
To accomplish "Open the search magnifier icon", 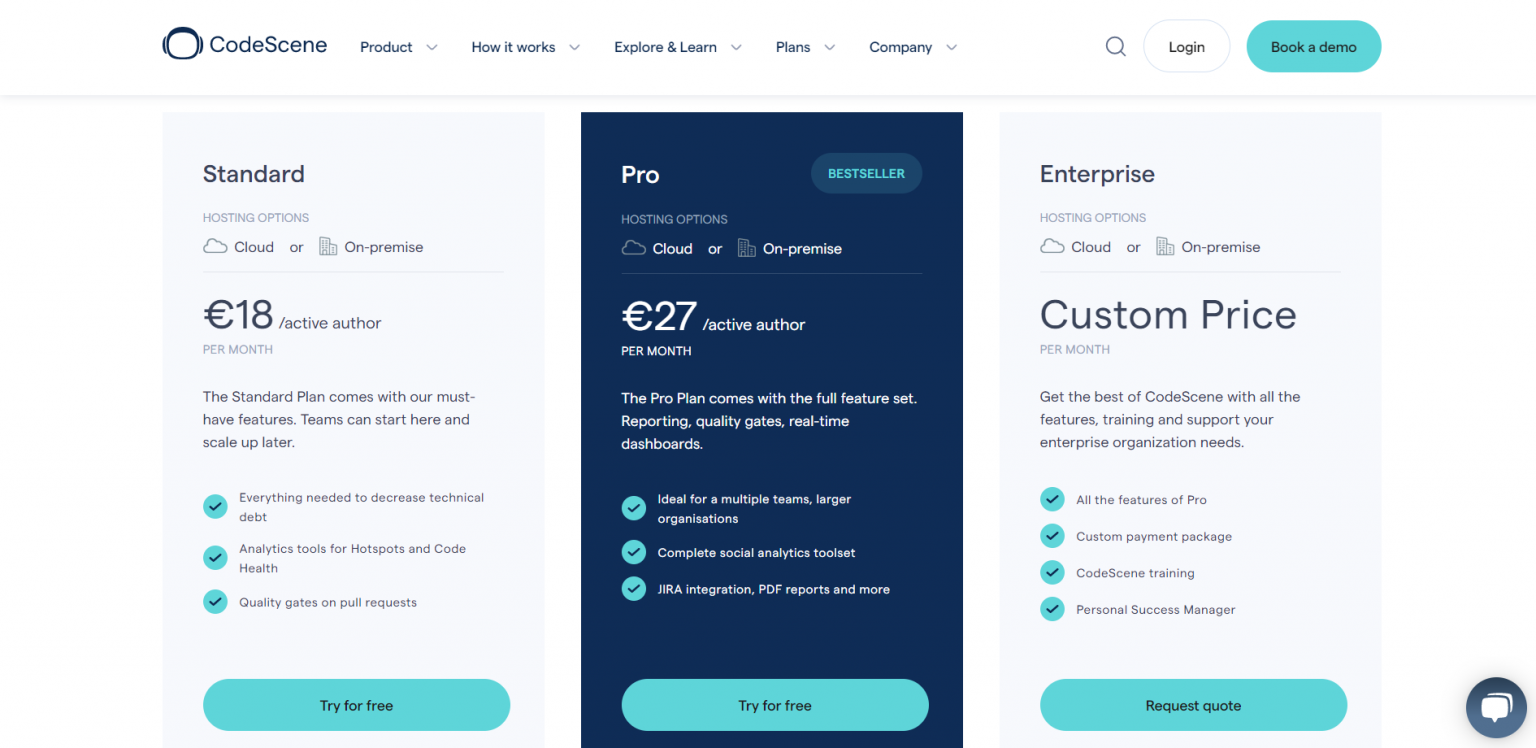I will (1115, 47).
